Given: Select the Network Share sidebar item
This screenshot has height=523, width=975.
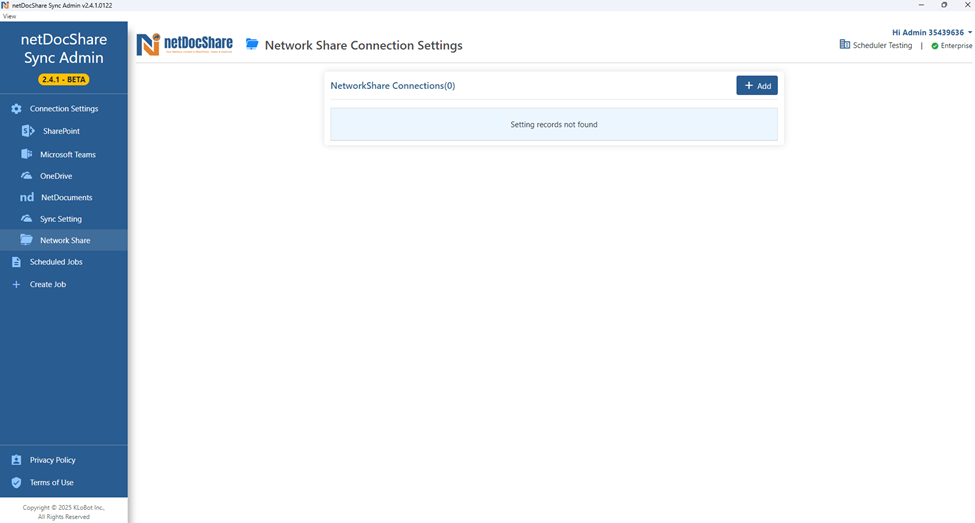Looking at the screenshot, I should [63, 240].
